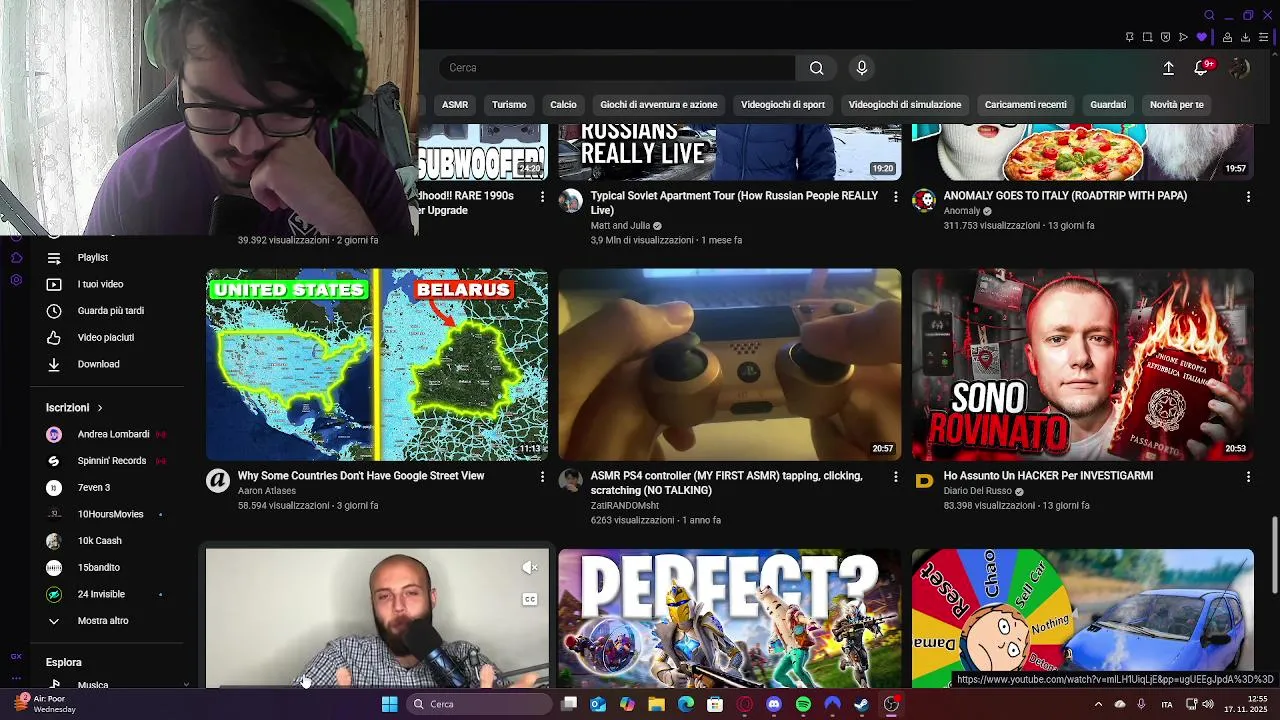Open options menu for Ho Assunto Un HACKER video
The height and width of the screenshot is (720, 1280).
click(1248, 477)
